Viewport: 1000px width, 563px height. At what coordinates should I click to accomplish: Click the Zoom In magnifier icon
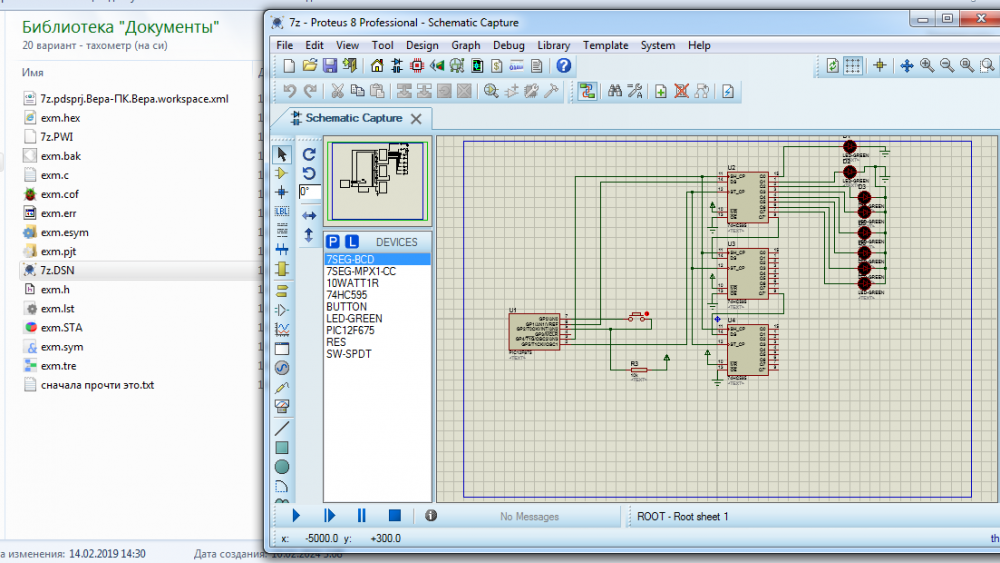point(927,66)
